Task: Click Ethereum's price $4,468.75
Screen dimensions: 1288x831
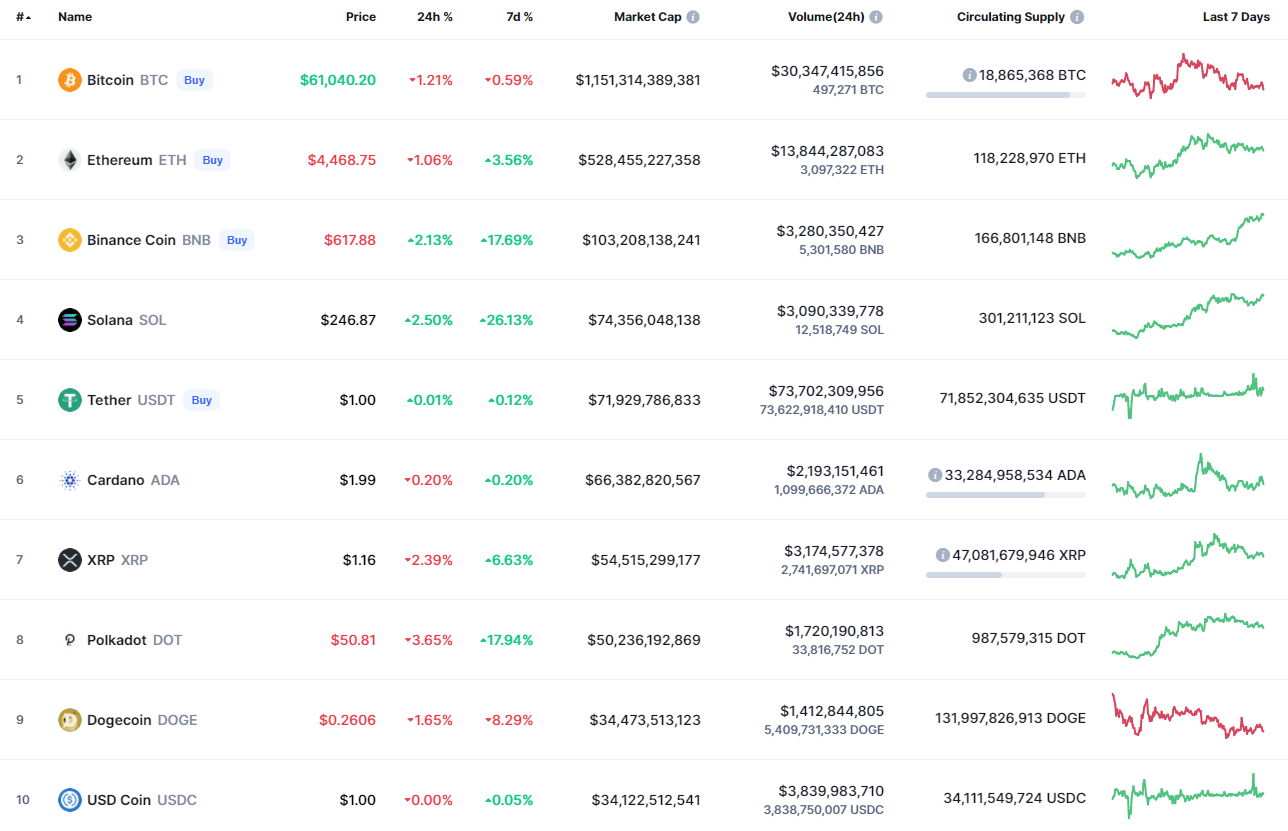Action: (342, 160)
